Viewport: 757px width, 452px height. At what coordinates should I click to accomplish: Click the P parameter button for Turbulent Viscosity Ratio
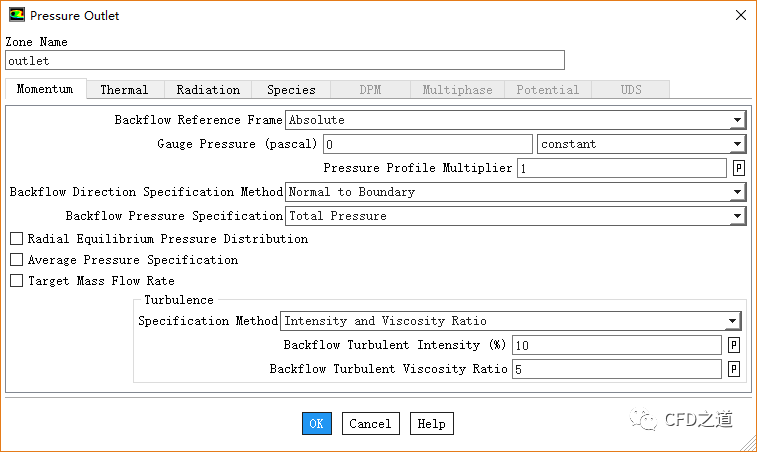pos(733,369)
